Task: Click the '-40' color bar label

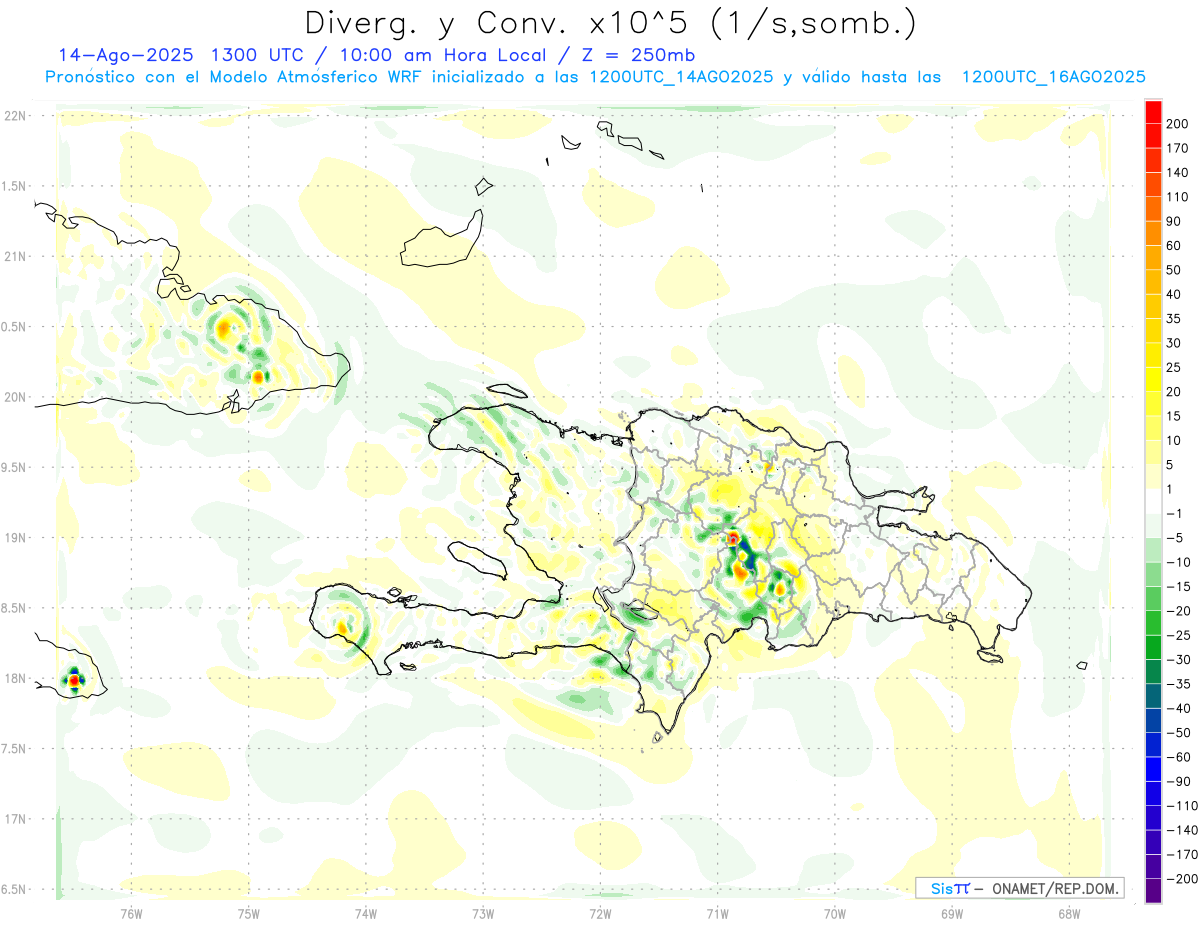Action: pyautogui.click(x=1177, y=709)
